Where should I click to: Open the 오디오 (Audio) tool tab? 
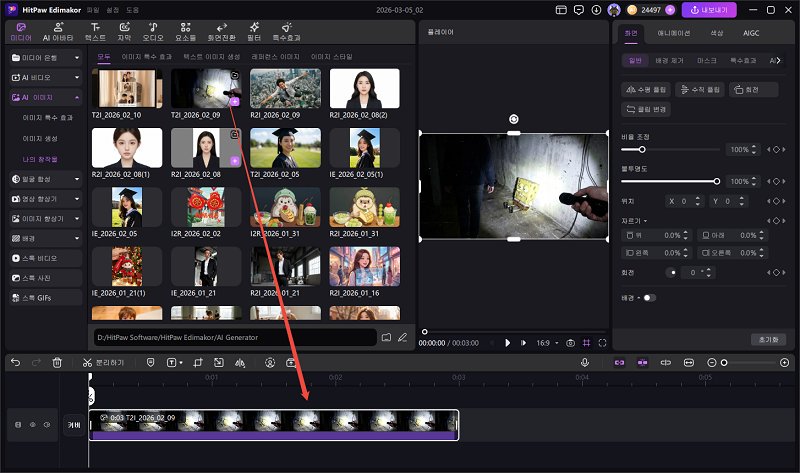(153, 30)
